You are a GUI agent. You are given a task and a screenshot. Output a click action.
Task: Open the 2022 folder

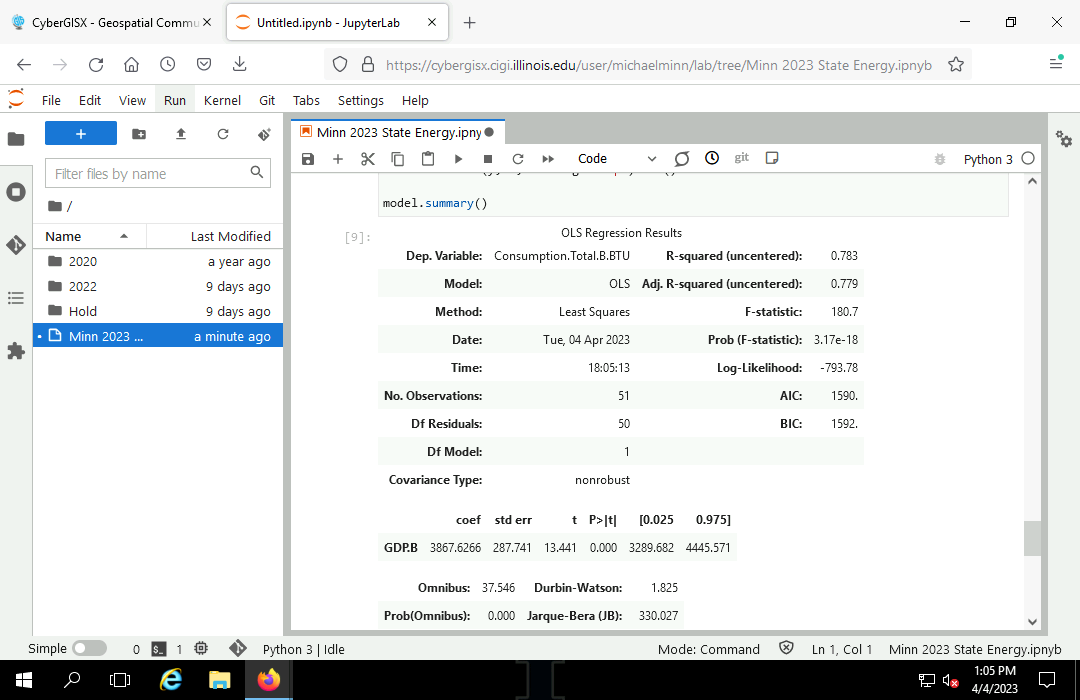click(x=83, y=286)
